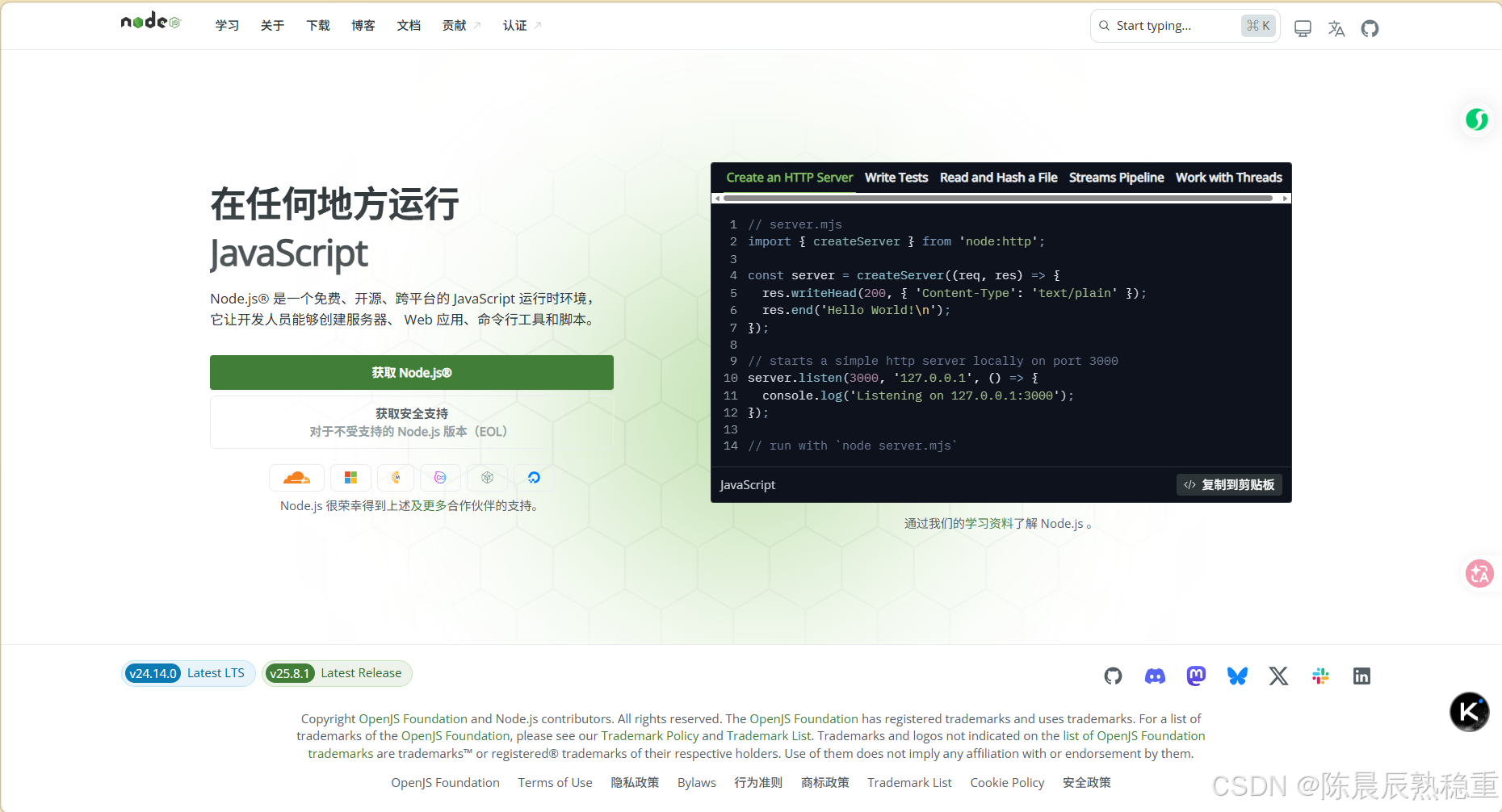1502x812 pixels.
Task: Open the X (Twitter) icon in the footer
Action: [1278, 676]
